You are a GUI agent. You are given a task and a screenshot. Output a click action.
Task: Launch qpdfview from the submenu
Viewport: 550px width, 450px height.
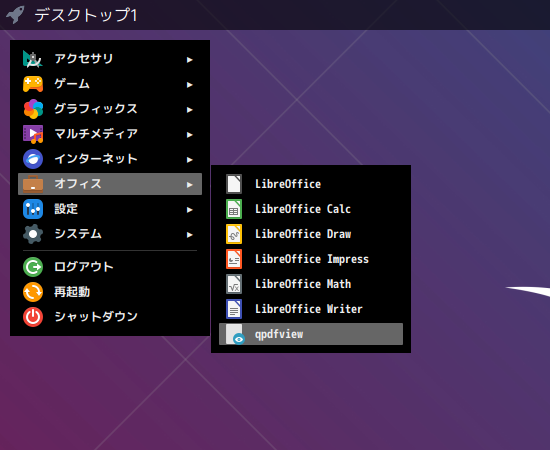(x=311, y=334)
